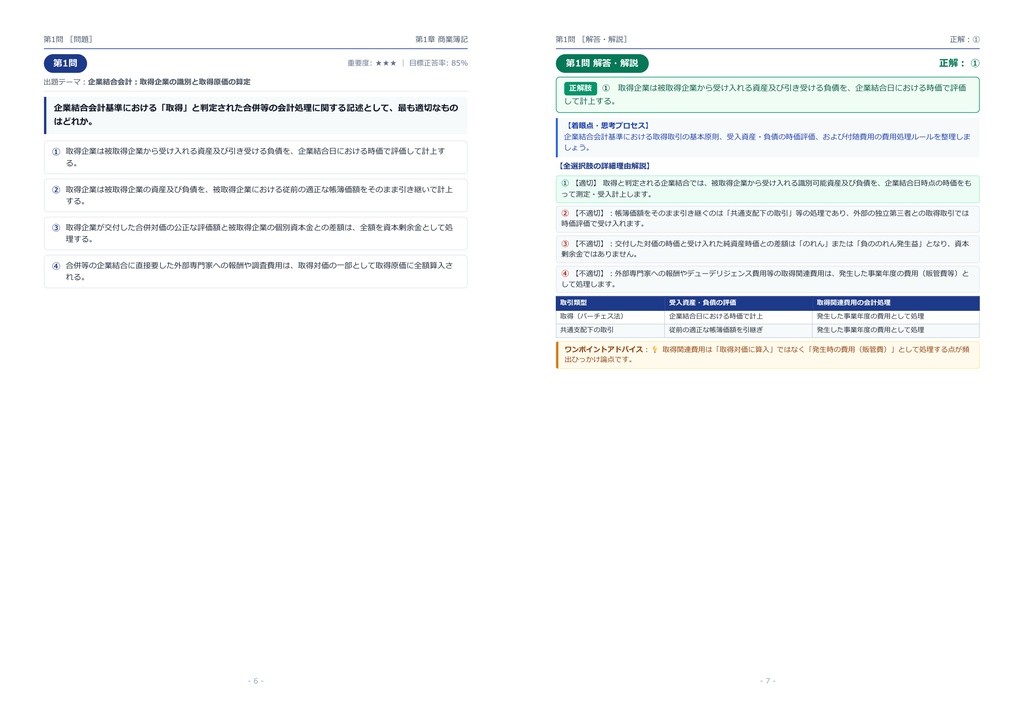Click the bold green '正解: ①' beside the badge

point(959,63)
